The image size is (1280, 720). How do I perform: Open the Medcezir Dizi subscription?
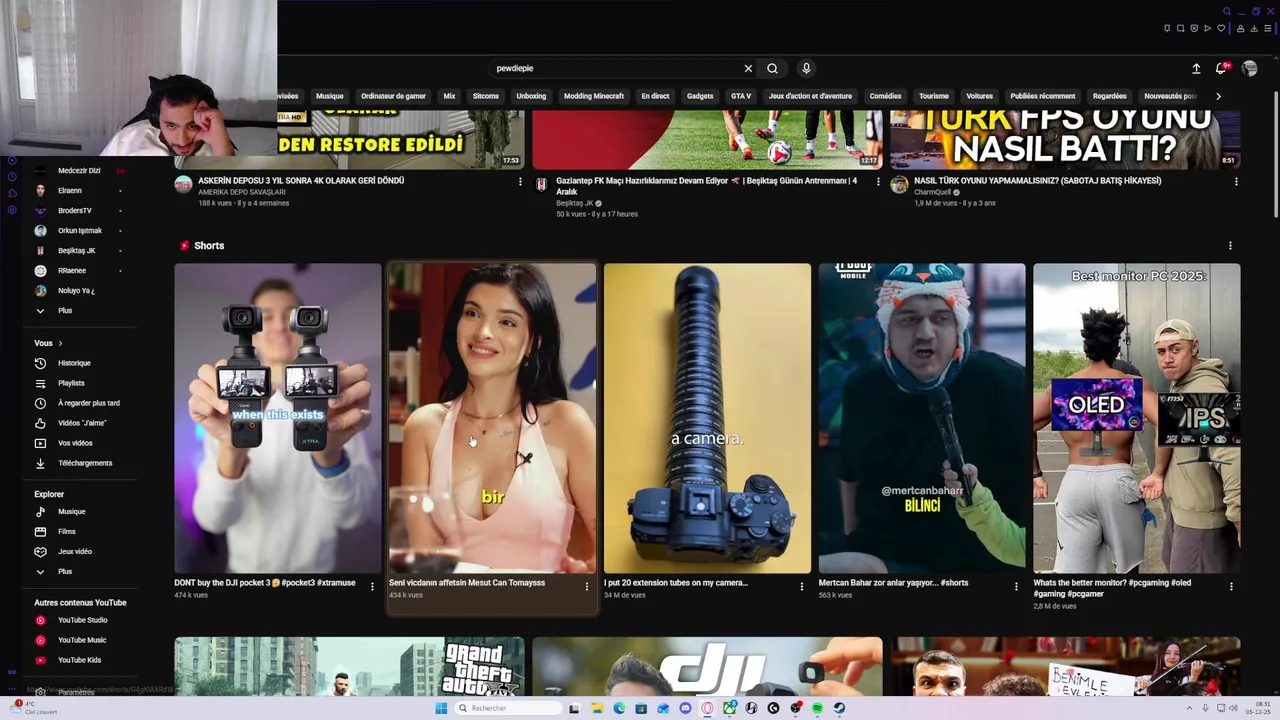(78, 171)
